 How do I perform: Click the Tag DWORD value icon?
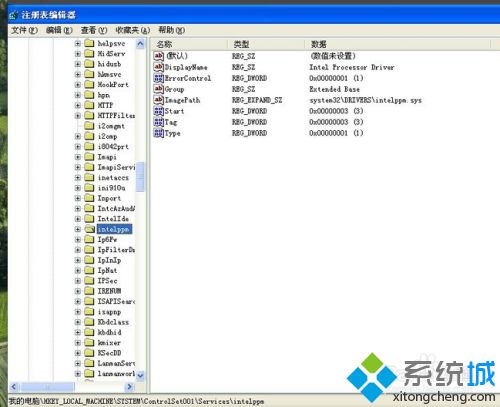click(158, 122)
